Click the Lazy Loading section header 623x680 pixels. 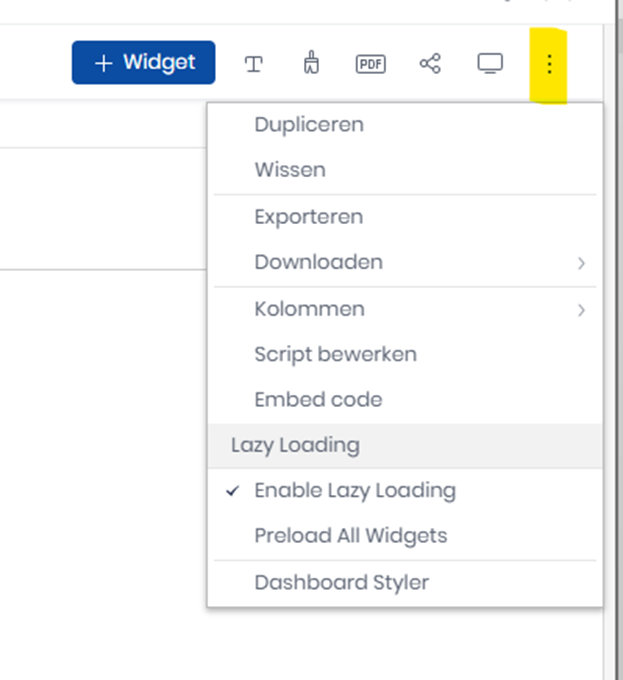(295, 445)
